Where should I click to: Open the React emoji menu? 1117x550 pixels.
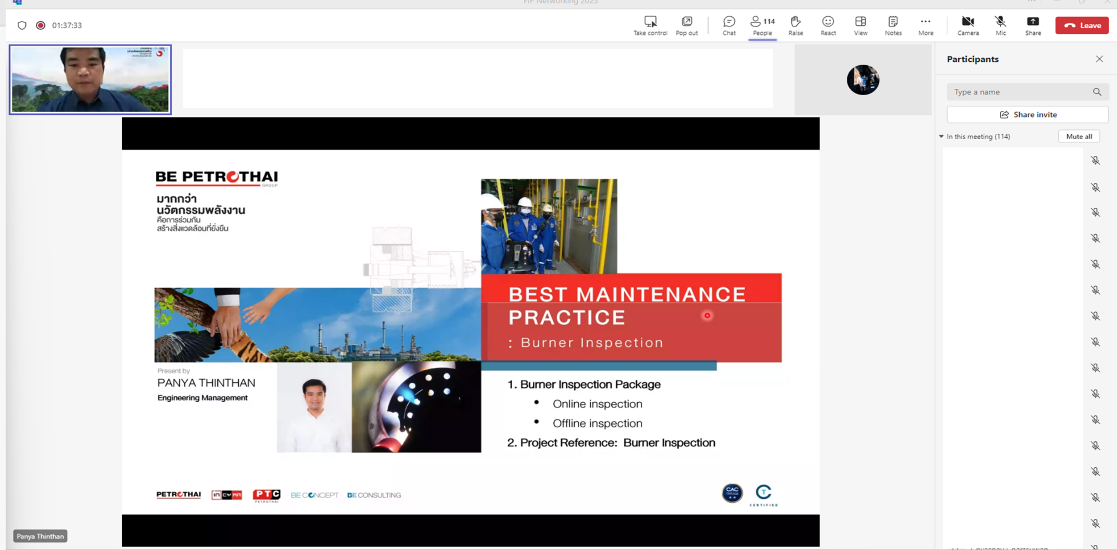[x=828, y=26]
